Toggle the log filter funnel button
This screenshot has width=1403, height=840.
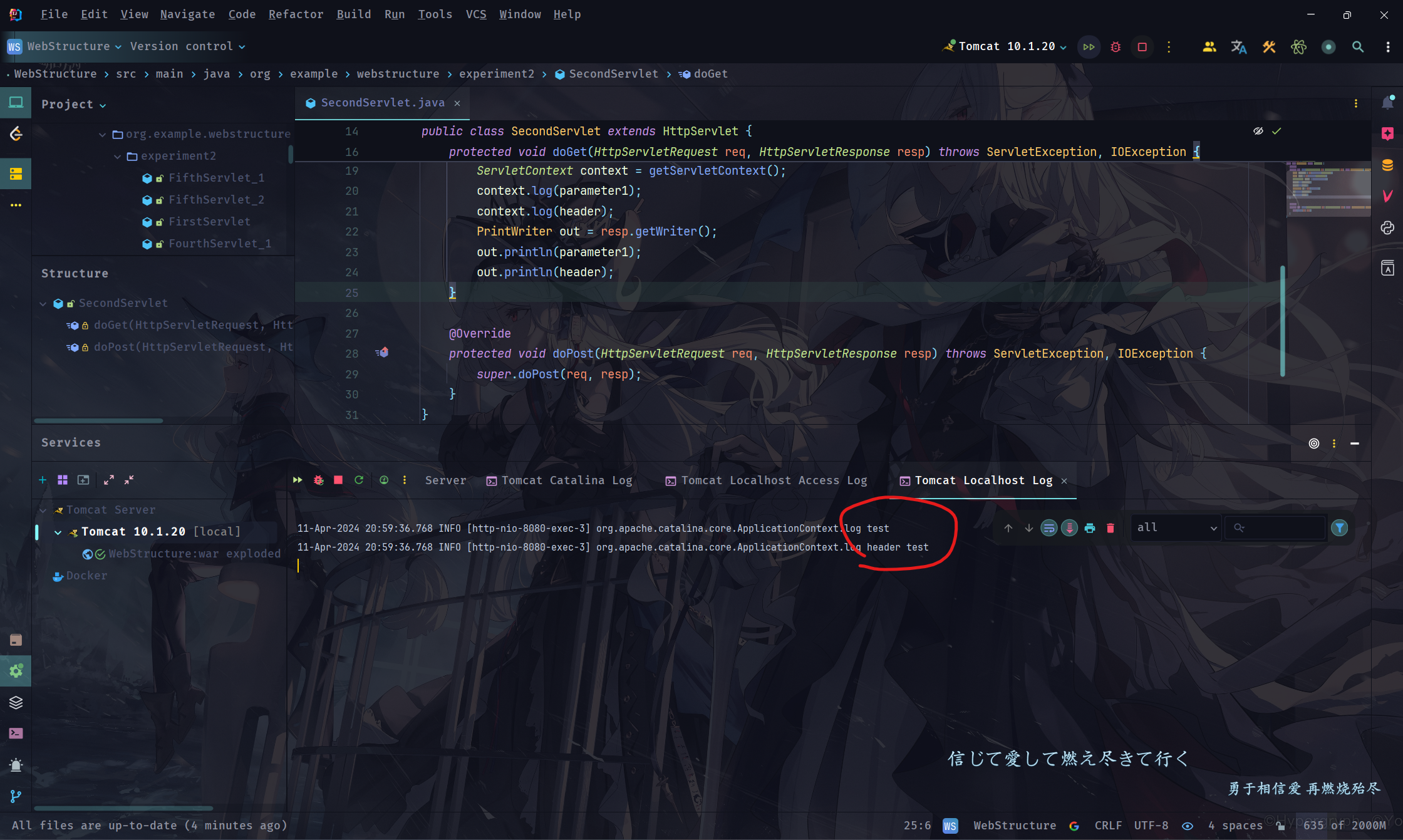(1340, 528)
